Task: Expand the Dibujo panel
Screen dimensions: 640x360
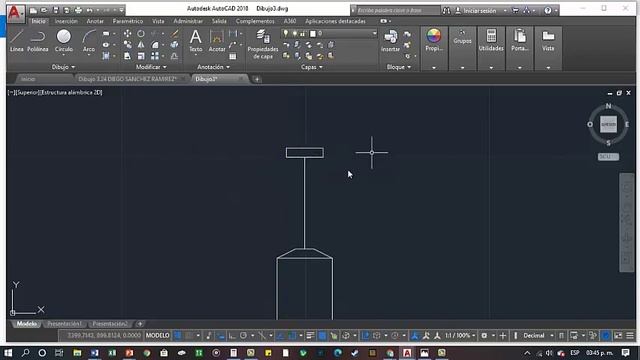Action: coord(63,67)
